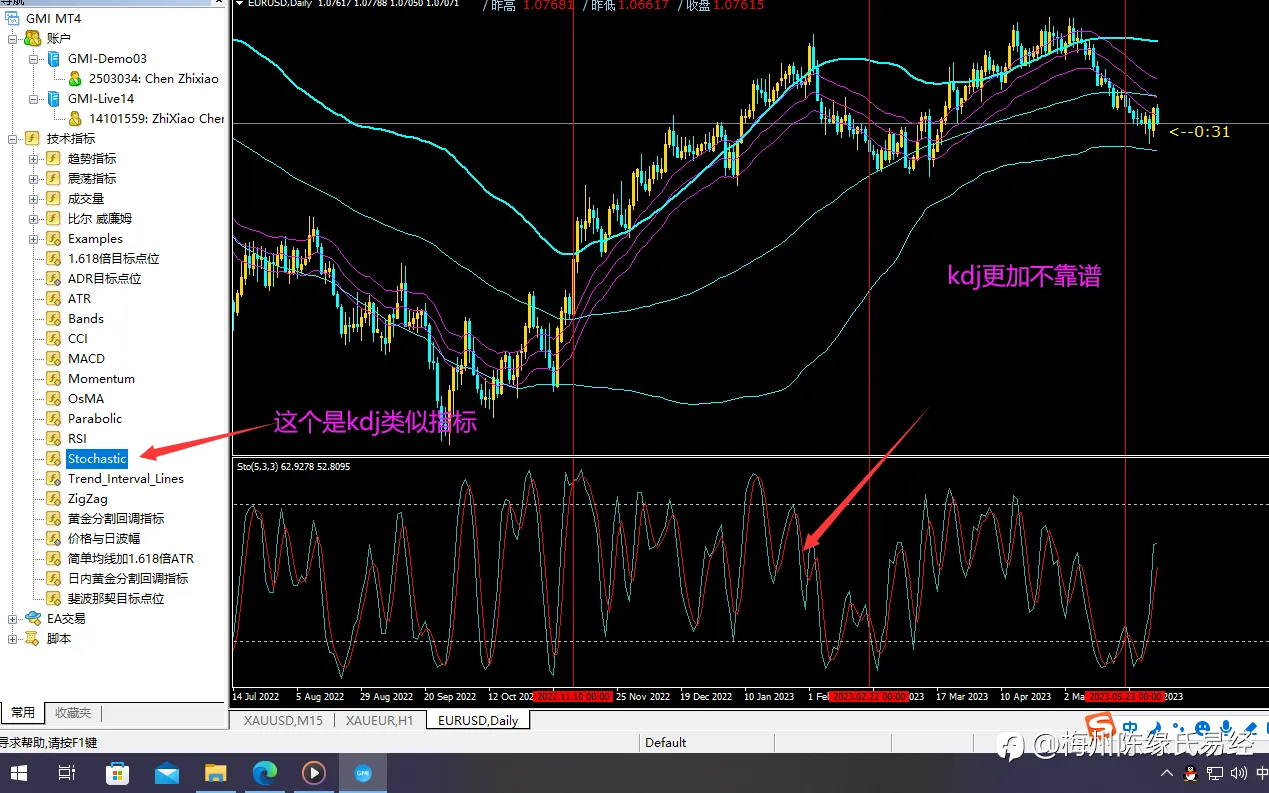Click the MACD indicator icon
This screenshot has width=1269, height=793.
coord(53,358)
